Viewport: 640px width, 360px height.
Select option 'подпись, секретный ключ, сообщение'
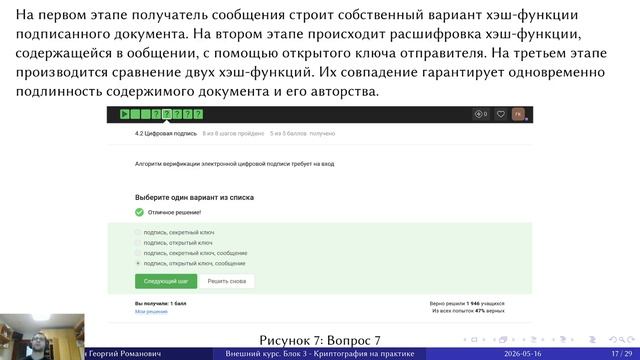191,253
